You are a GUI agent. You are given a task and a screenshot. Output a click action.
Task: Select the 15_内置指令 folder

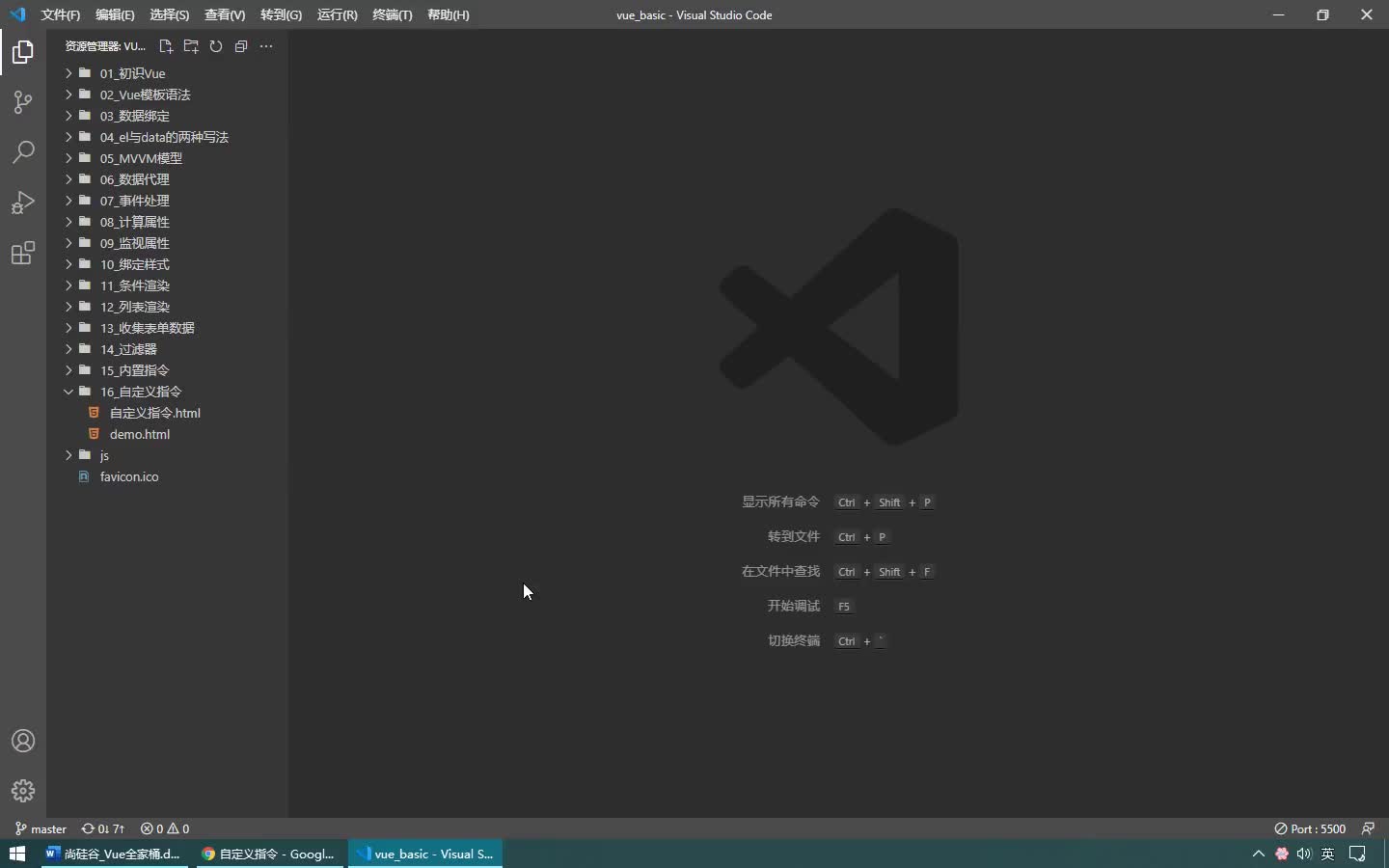point(168,370)
